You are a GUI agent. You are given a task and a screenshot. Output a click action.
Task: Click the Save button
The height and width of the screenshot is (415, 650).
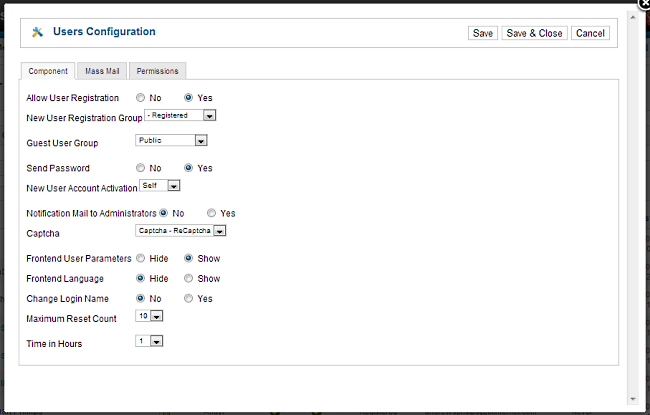(x=482, y=33)
